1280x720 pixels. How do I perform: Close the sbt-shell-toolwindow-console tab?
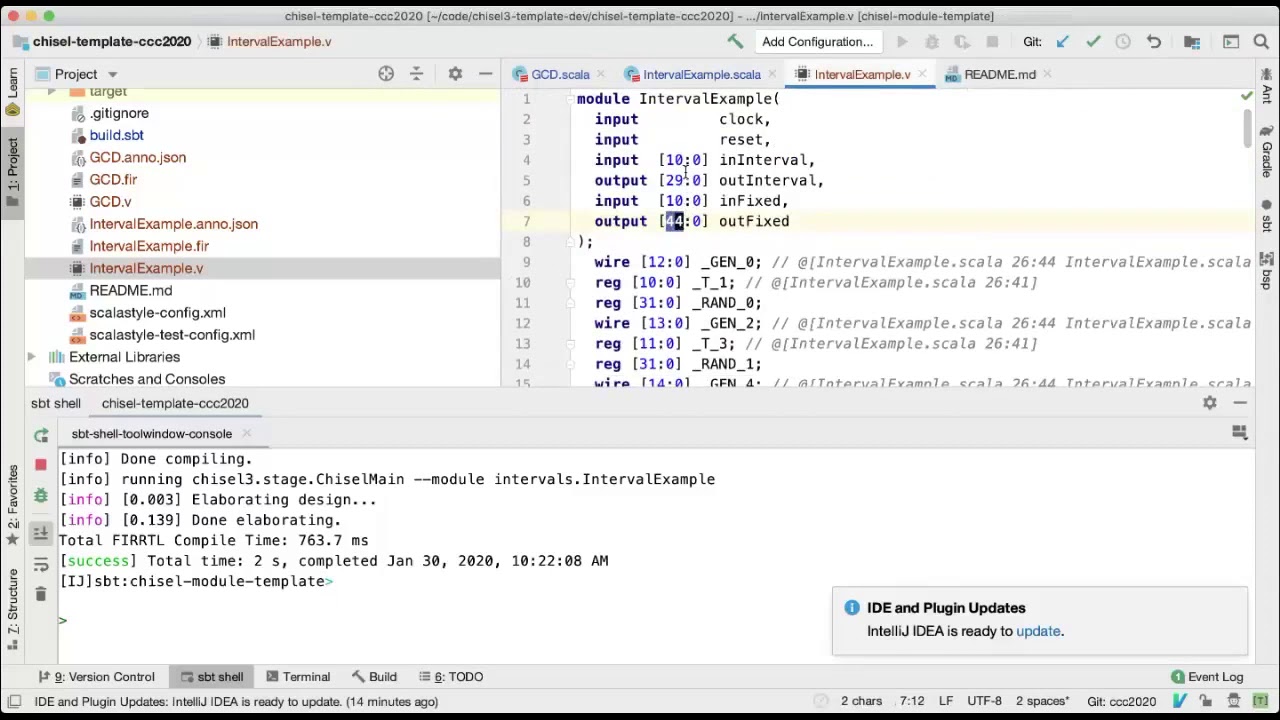click(246, 434)
